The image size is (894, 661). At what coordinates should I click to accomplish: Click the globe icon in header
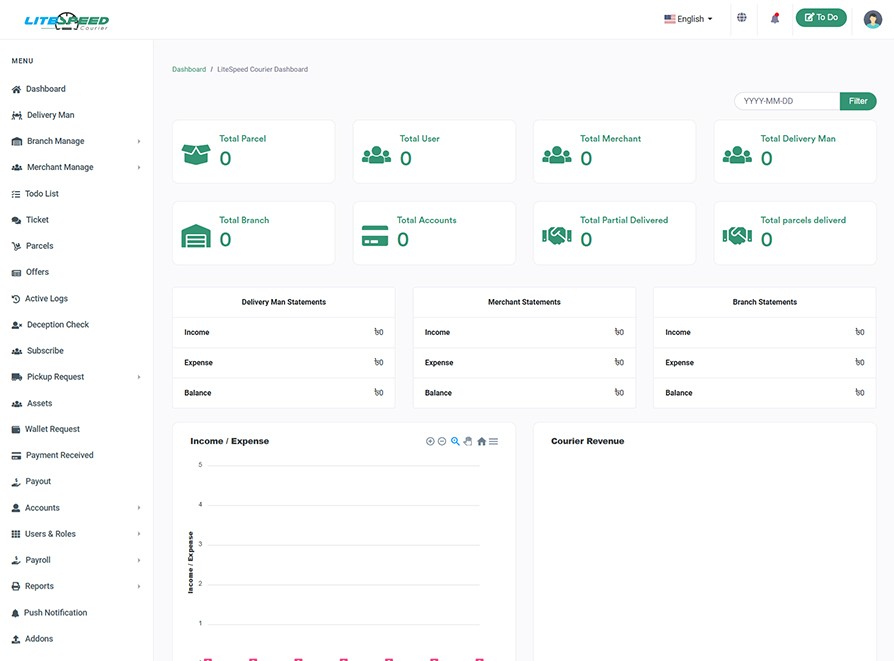click(x=741, y=18)
